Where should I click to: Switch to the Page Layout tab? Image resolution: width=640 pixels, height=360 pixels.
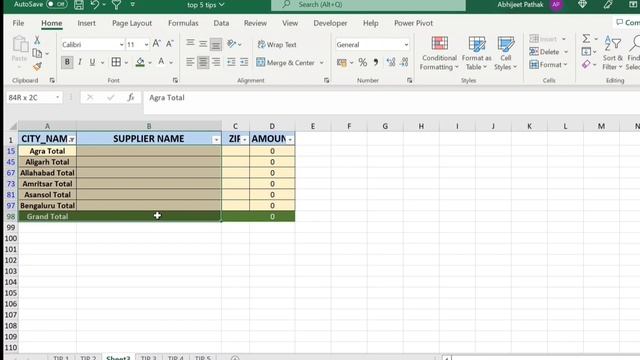click(x=132, y=23)
